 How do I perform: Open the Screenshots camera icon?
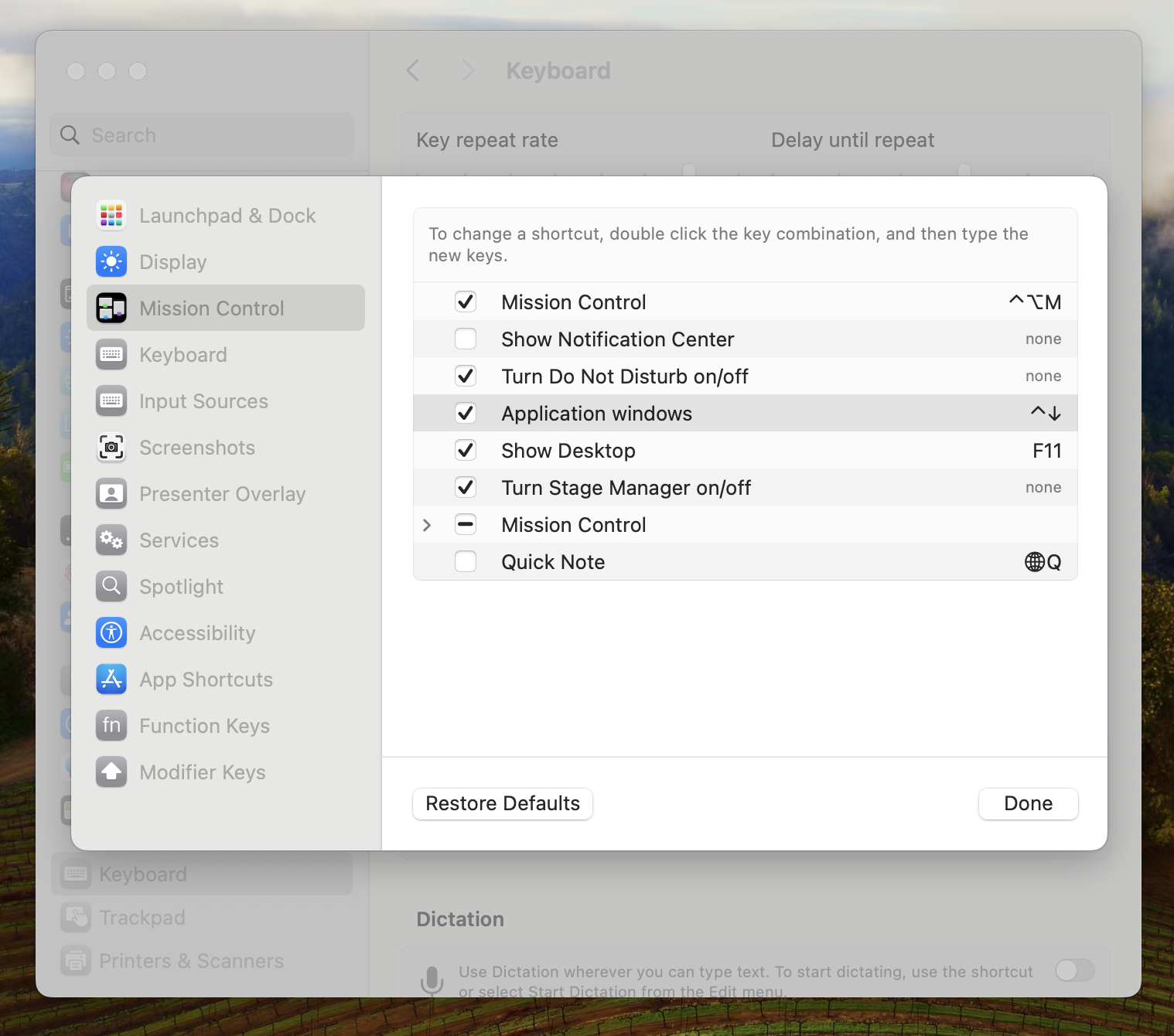point(111,447)
